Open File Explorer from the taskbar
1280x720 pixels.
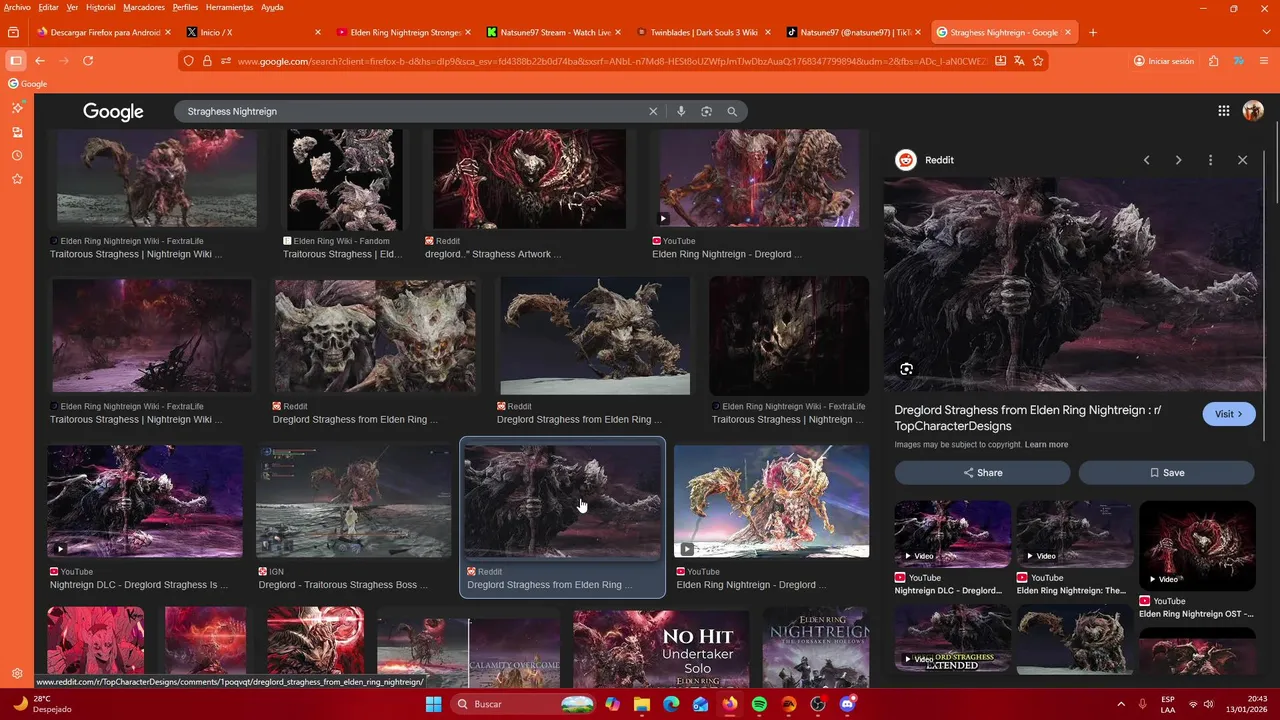point(641,704)
